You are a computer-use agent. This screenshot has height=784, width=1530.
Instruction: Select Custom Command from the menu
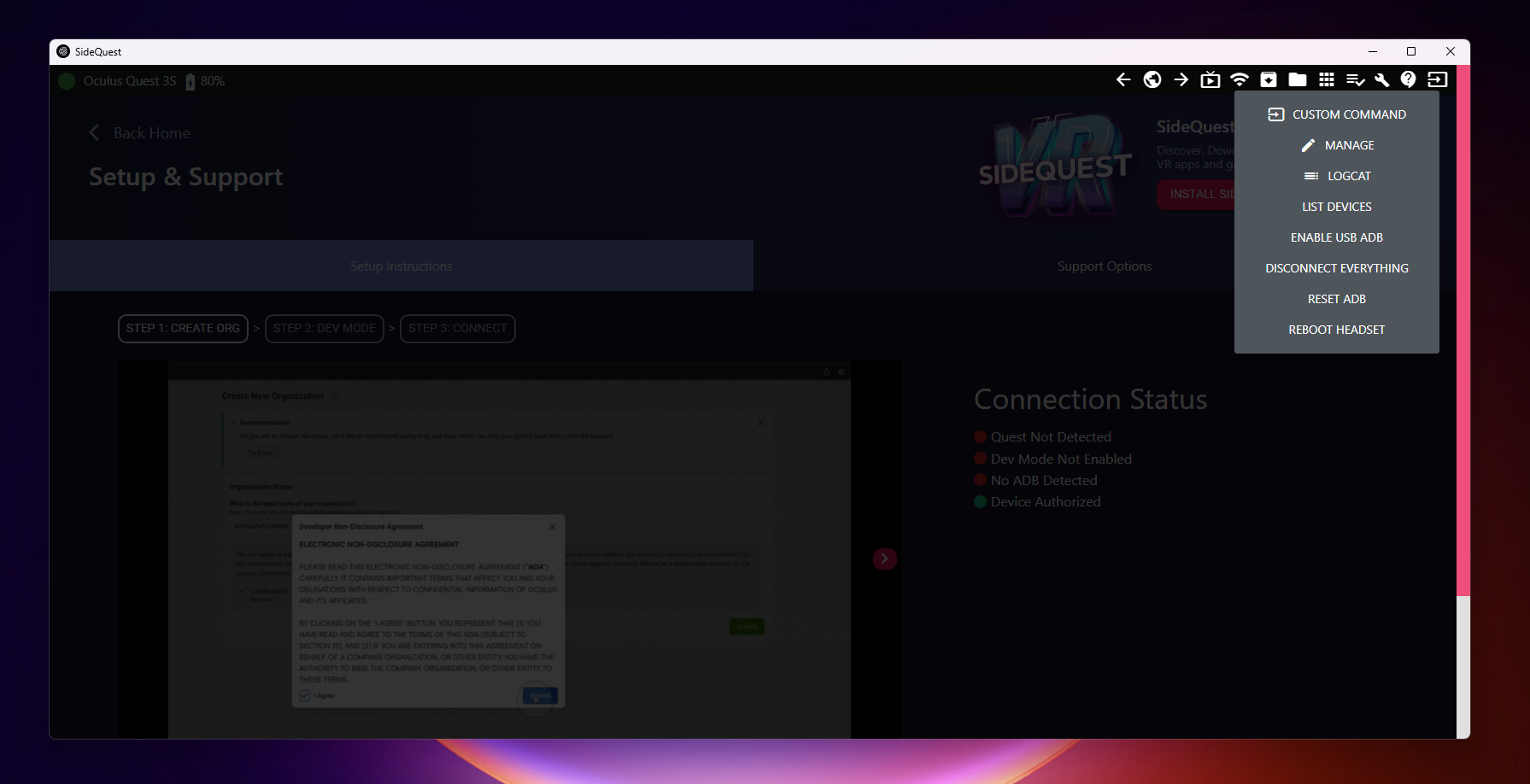[1337, 114]
